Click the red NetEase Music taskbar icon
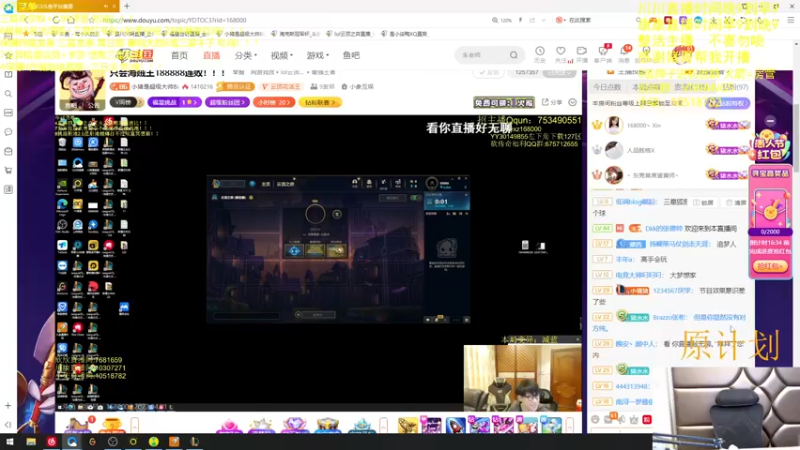 [51, 442]
